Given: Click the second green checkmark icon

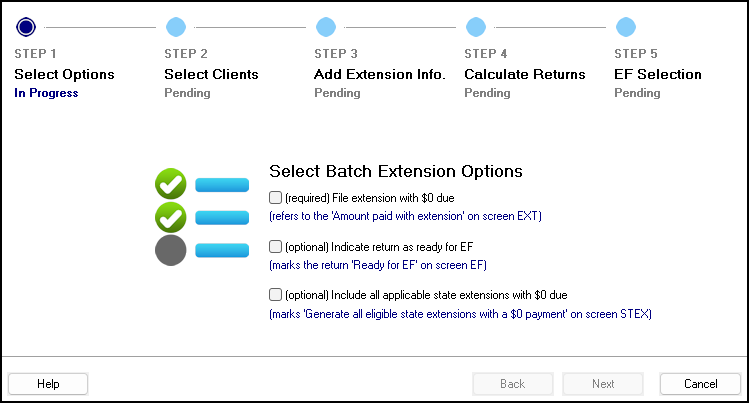Looking at the screenshot, I should [x=171, y=217].
